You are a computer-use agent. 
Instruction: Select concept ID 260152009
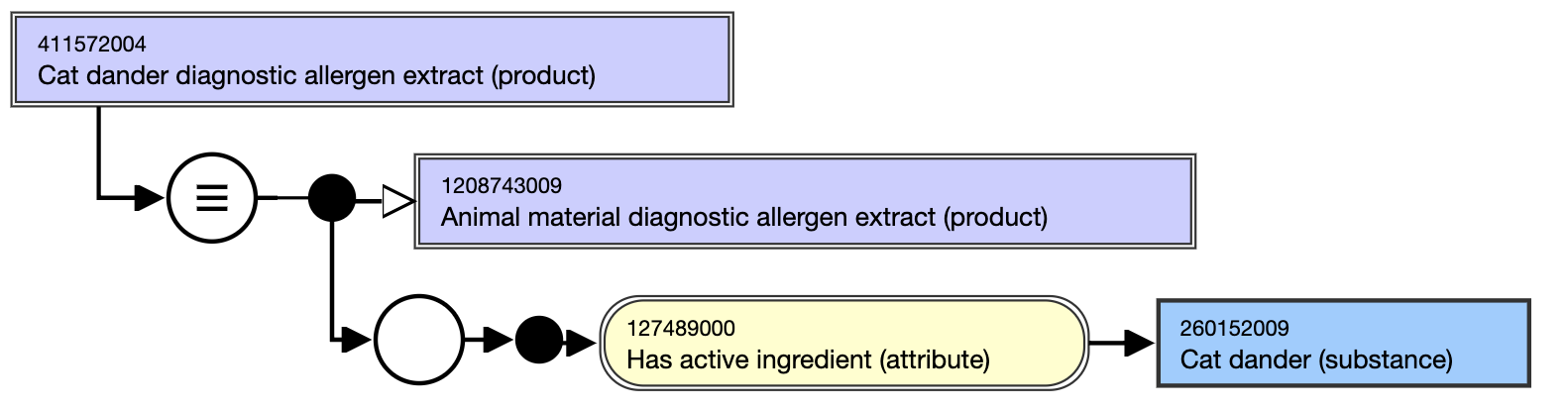click(1235, 328)
